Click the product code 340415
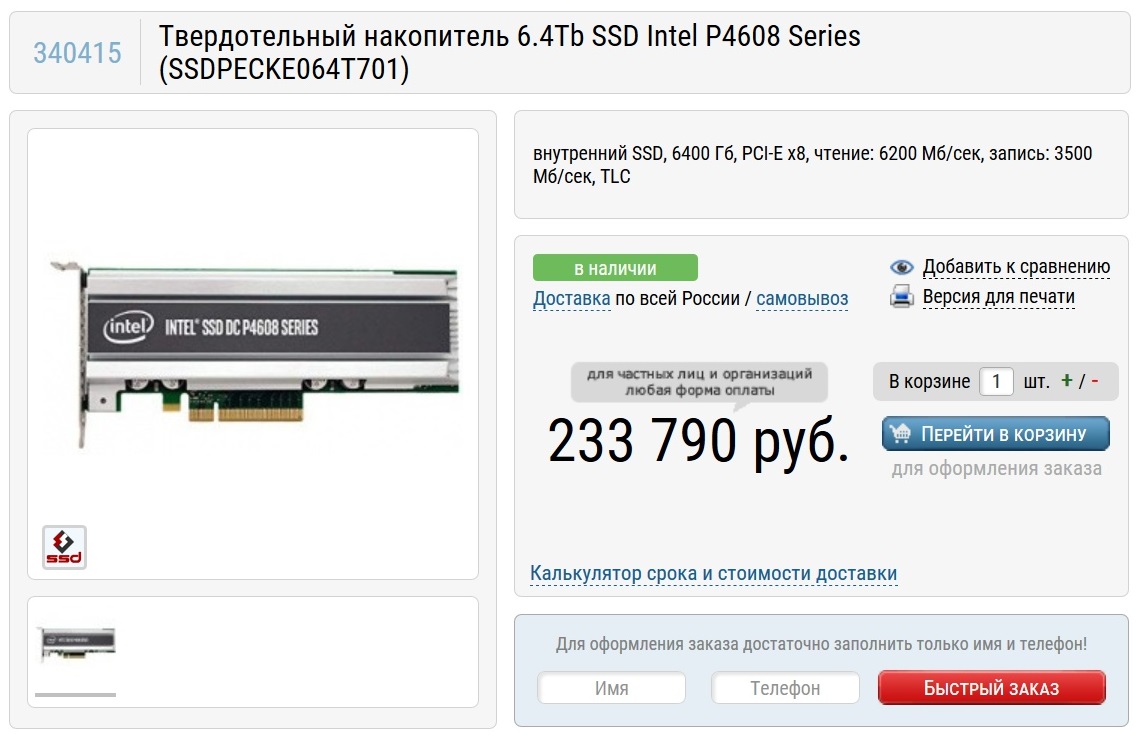This screenshot has width=1141, height=739. (77, 52)
